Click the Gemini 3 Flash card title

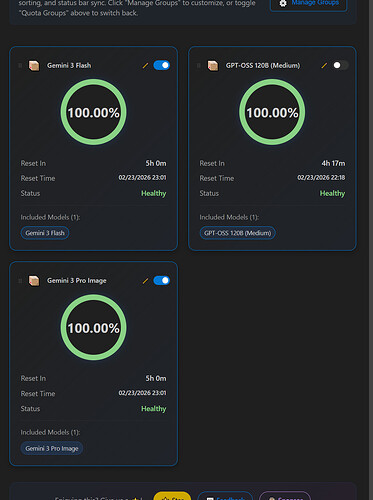point(69,66)
